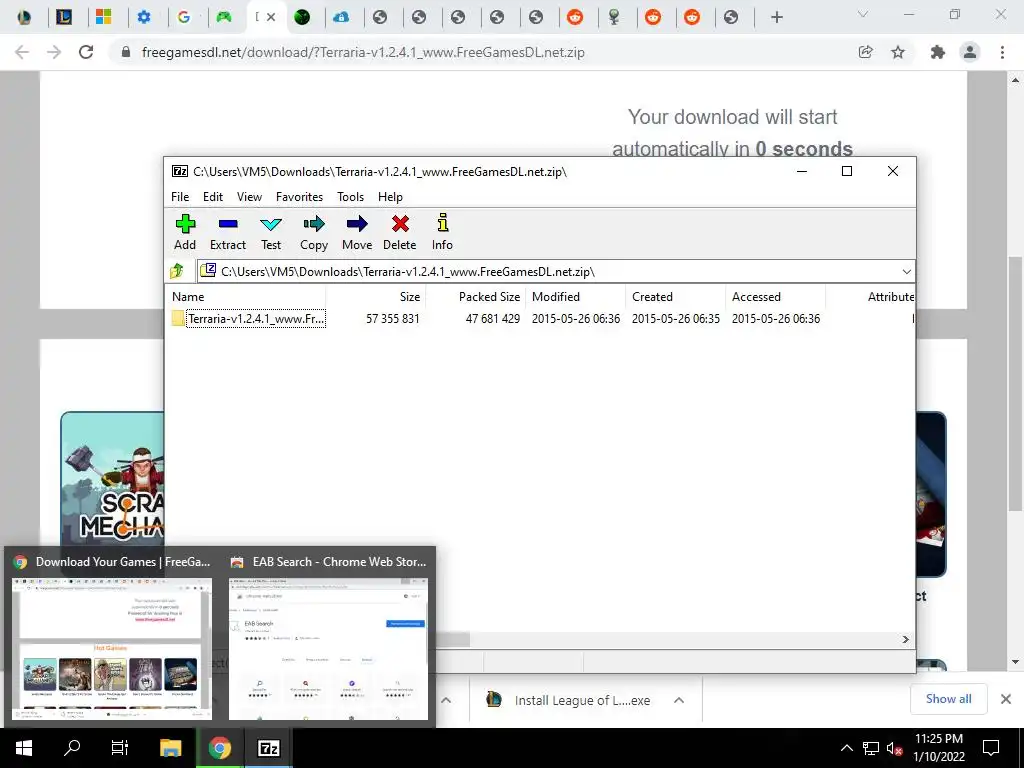The image size is (1024, 768).
Task: Open the Scrap Mechanic game card
Action: pos(112,482)
